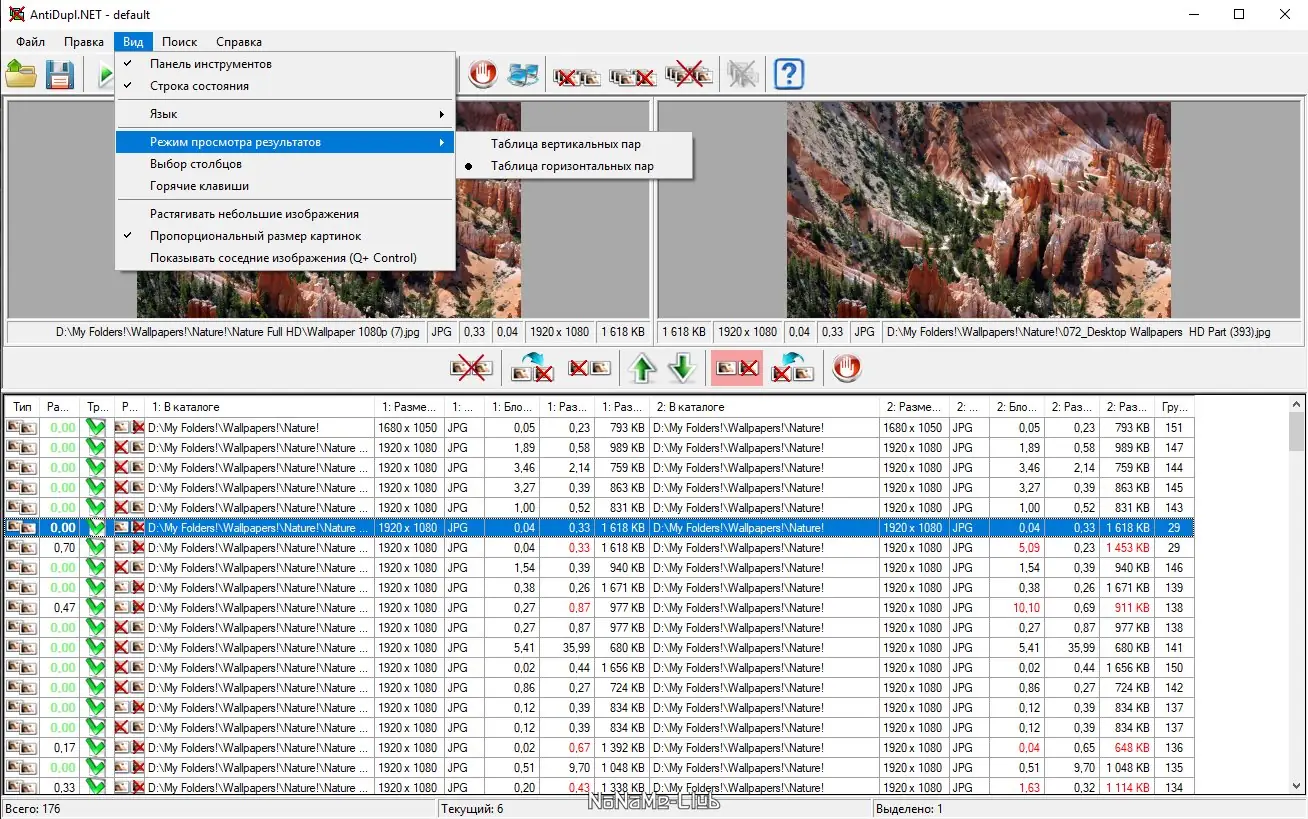Choose 'Выбор столбцов' from the menu
The height and width of the screenshot is (819, 1308).
tap(285, 164)
